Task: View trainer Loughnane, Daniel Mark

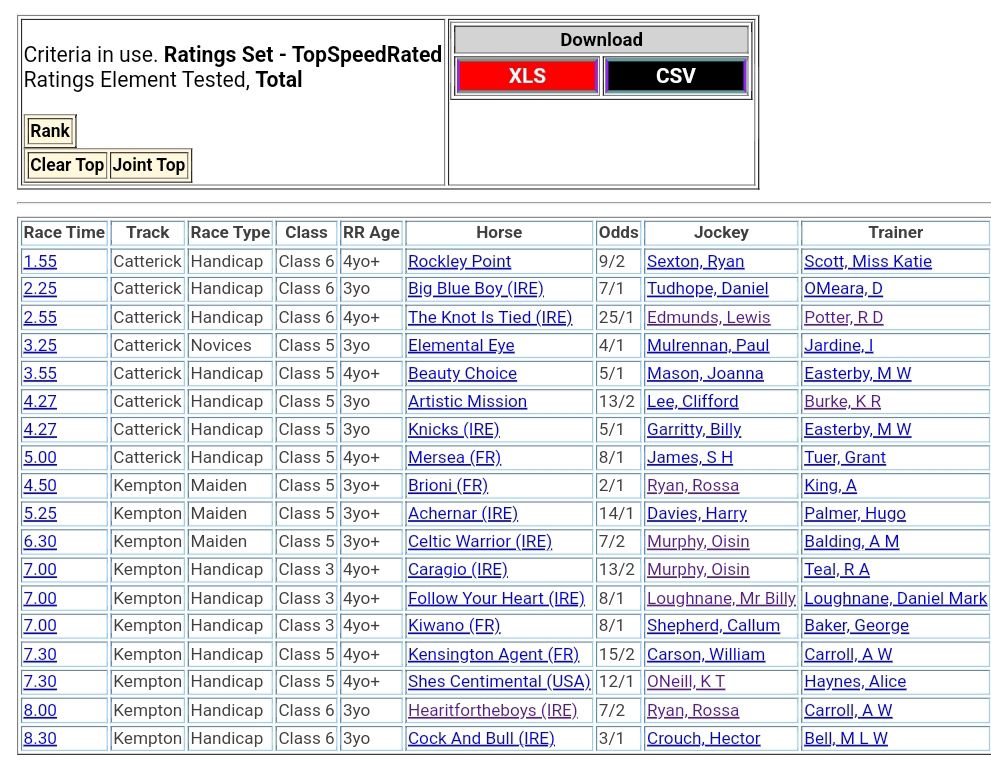Action: tap(895, 598)
